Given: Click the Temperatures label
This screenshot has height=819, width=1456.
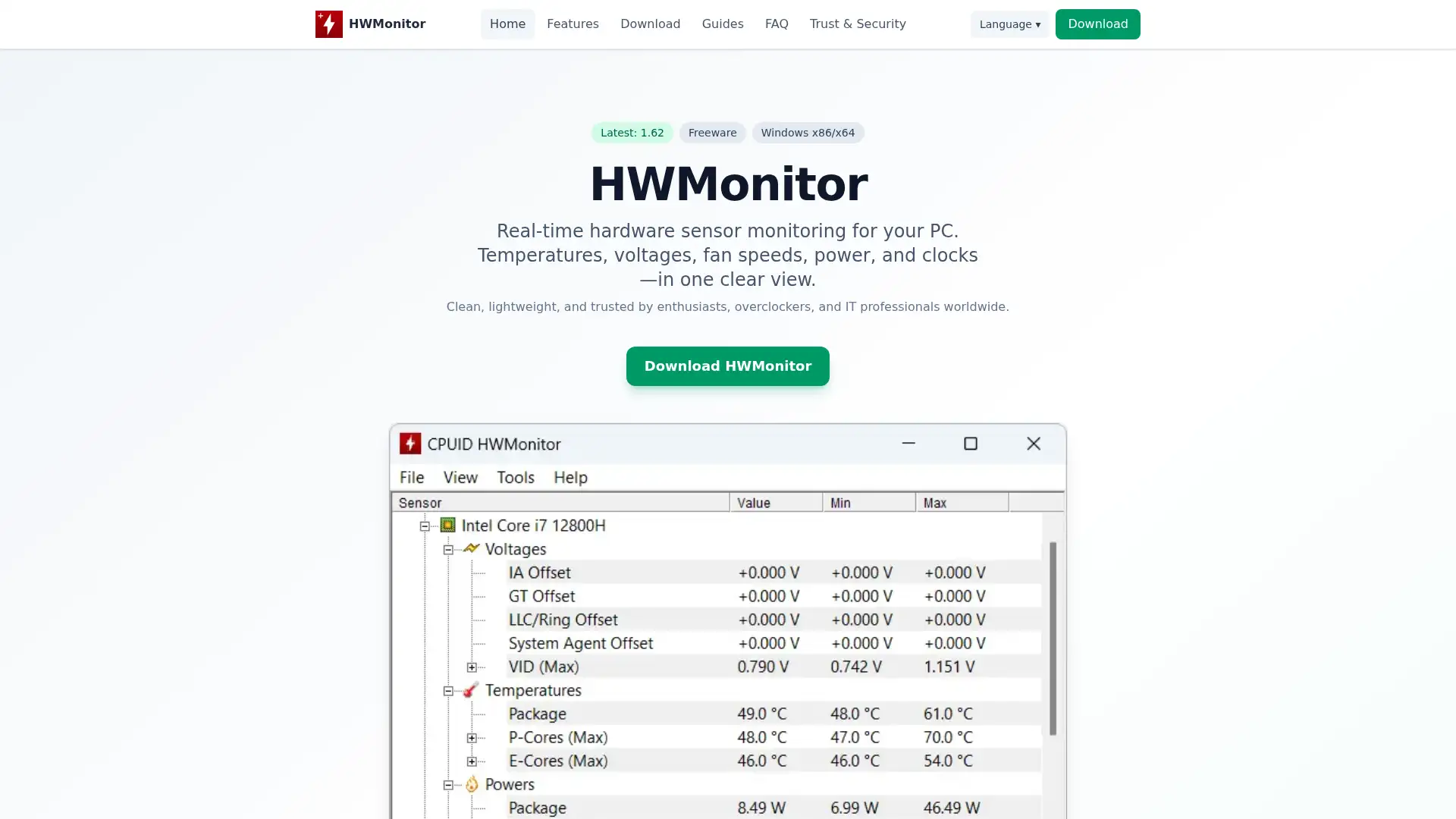Looking at the screenshot, I should point(533,690).
